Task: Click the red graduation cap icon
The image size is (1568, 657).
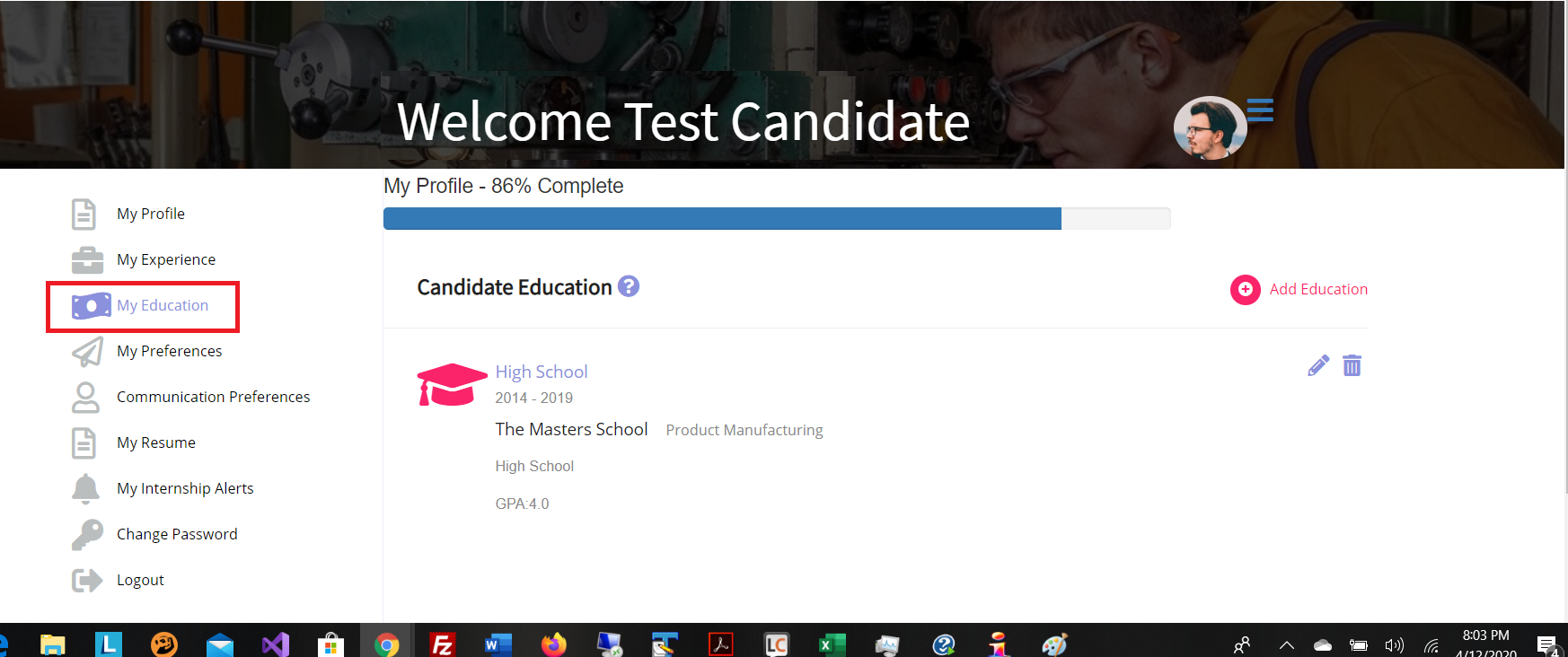Action: click(452, 384)
